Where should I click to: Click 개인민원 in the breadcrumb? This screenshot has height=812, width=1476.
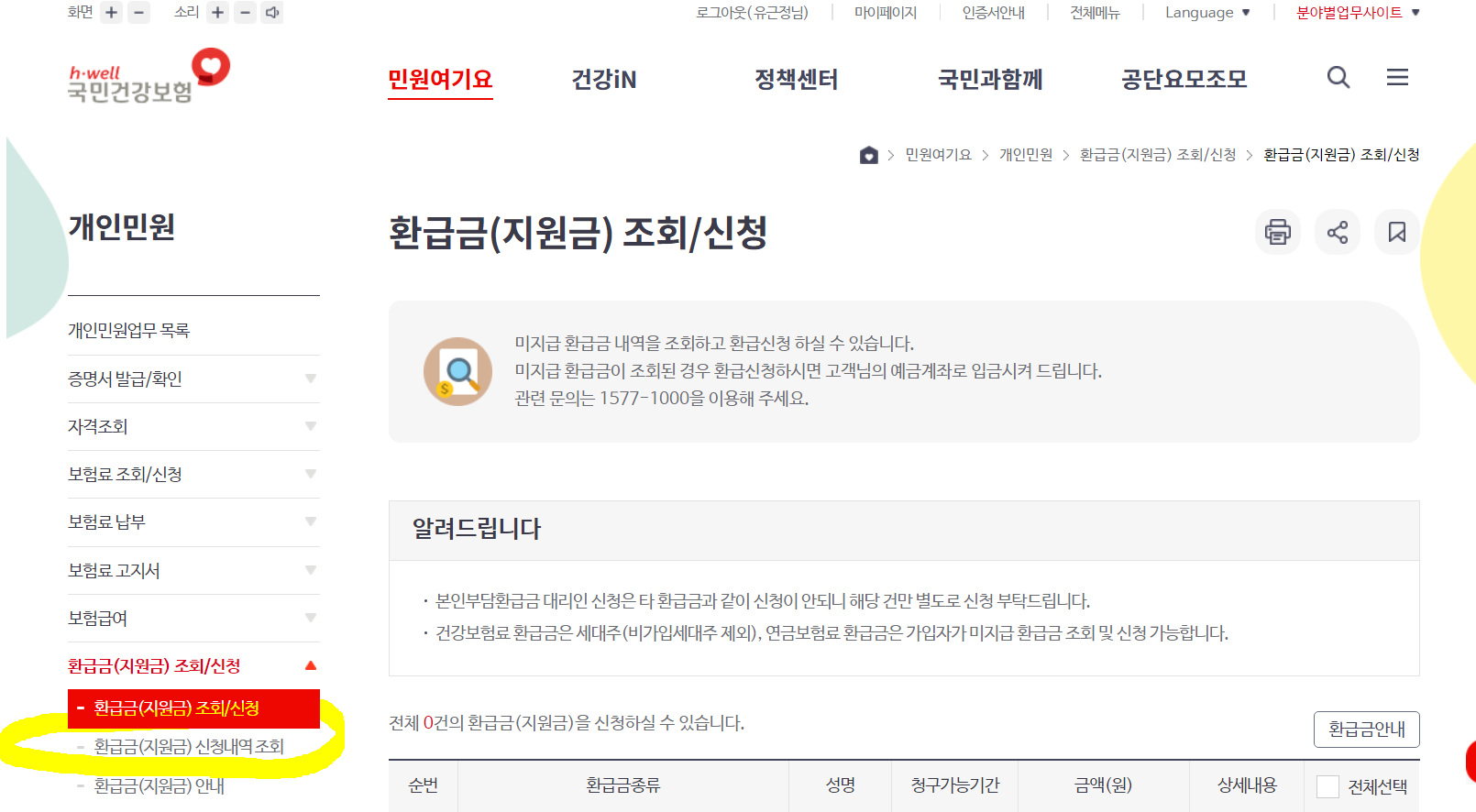1026,155
